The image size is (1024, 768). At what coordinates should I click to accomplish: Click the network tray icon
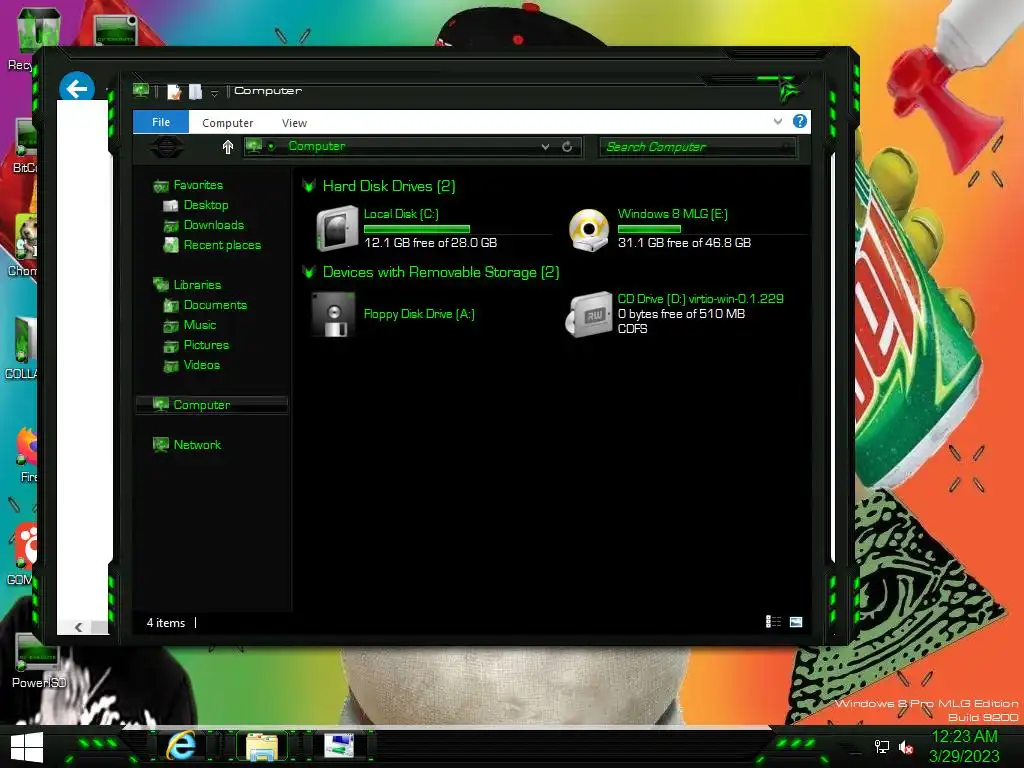coord(882,746)
